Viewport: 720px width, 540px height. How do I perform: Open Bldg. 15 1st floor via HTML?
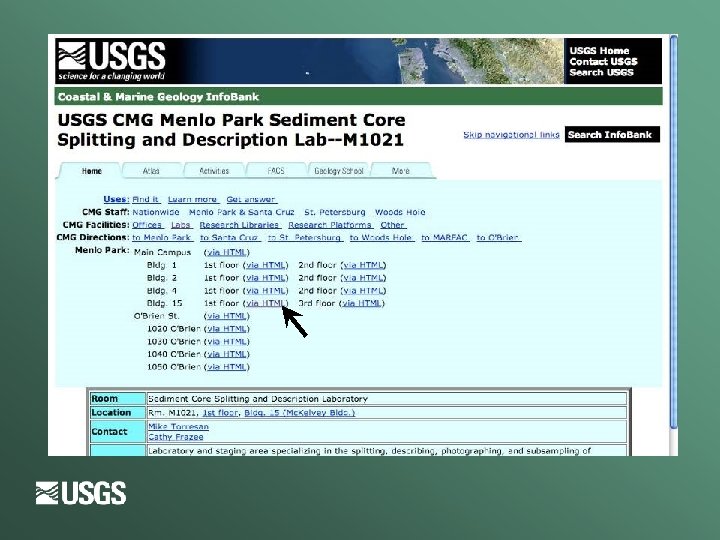point(266,303)
